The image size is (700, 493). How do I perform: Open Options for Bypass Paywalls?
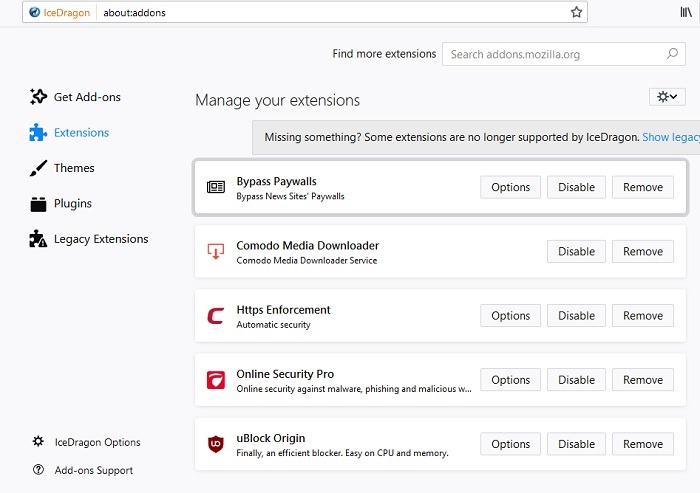pos(510,187)
